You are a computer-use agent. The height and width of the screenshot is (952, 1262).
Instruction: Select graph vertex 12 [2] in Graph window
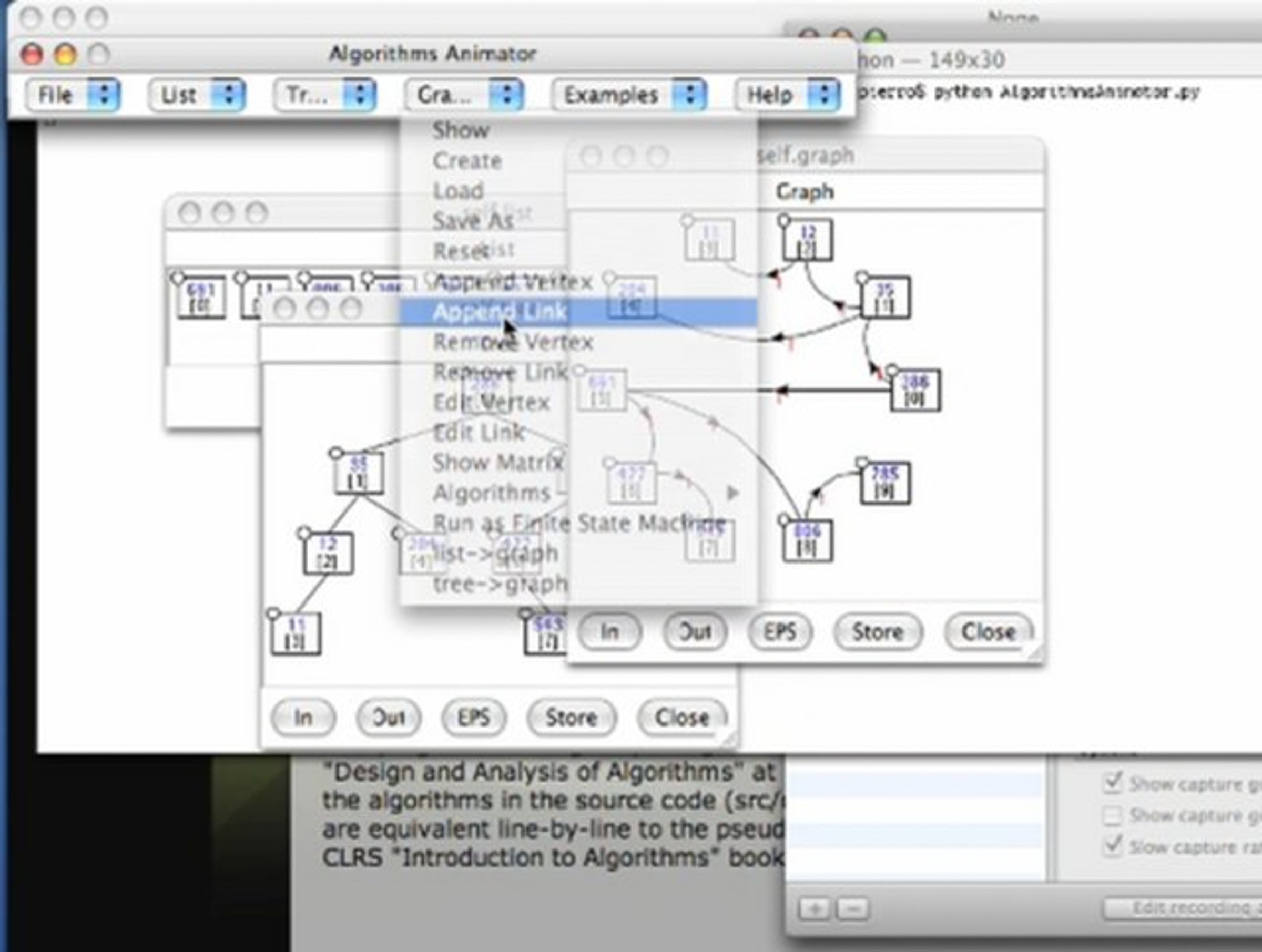[808, 240]
